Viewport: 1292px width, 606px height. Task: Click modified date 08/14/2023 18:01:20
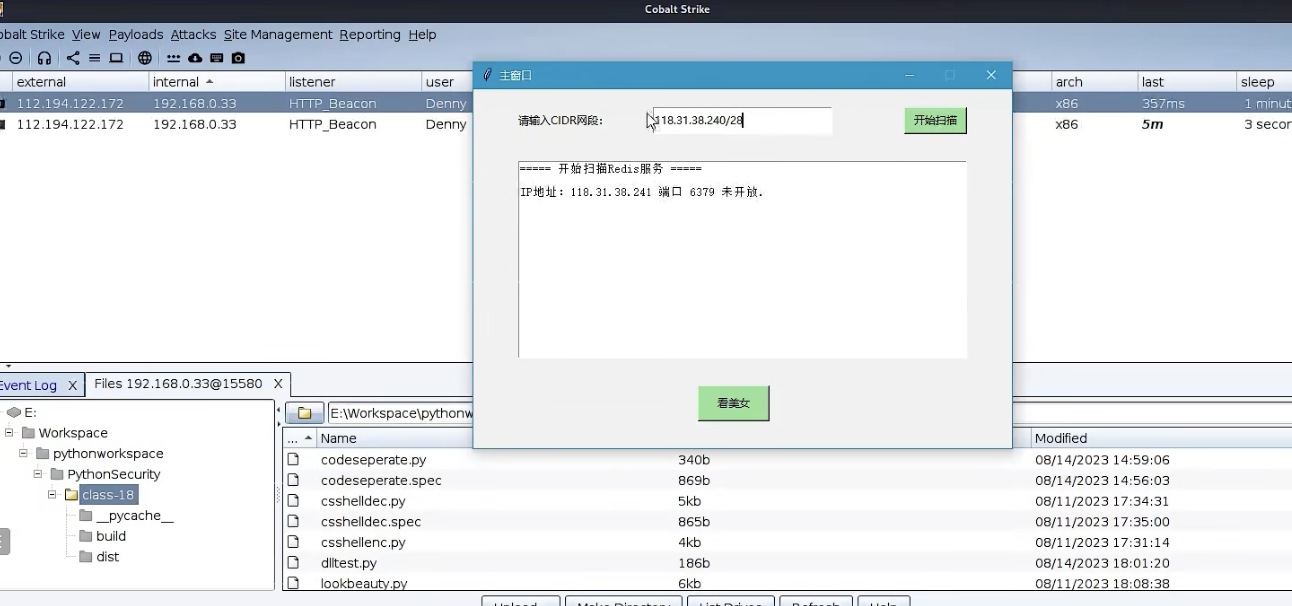(1102, 563)
